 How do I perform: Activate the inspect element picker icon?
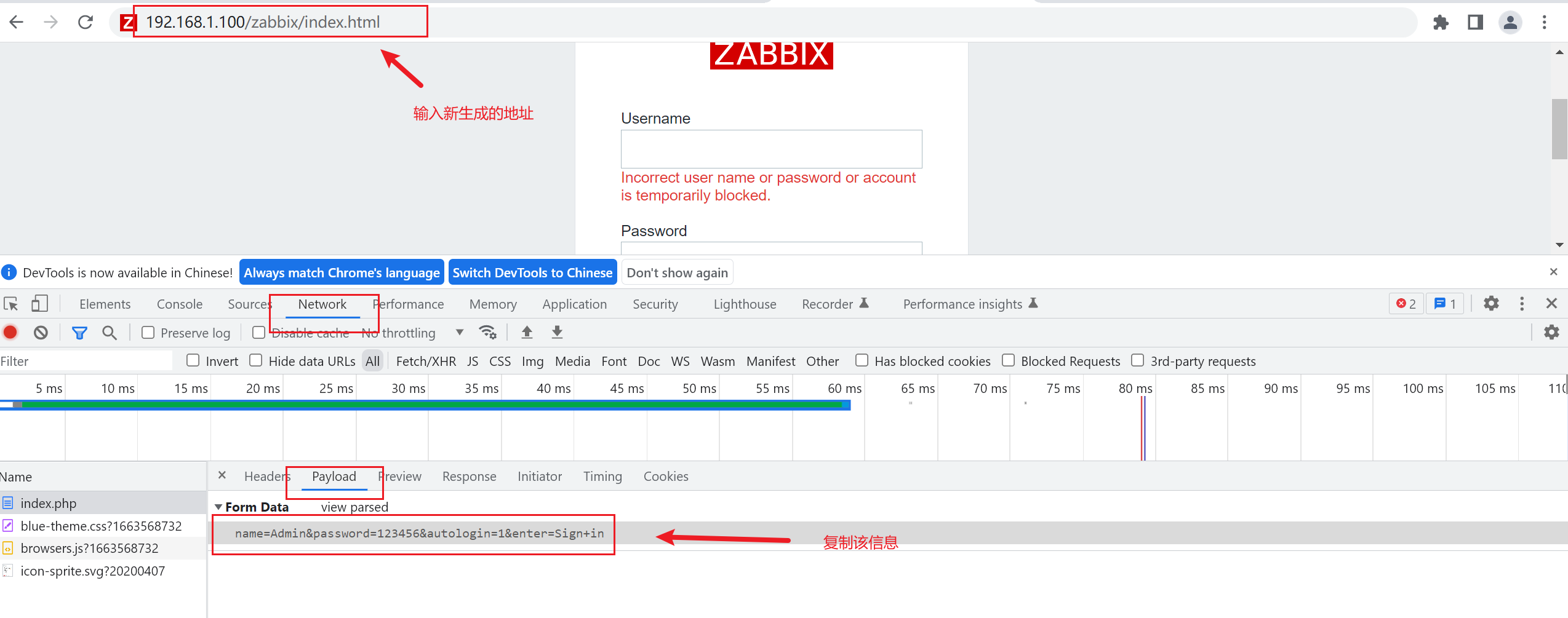[11, 304]
